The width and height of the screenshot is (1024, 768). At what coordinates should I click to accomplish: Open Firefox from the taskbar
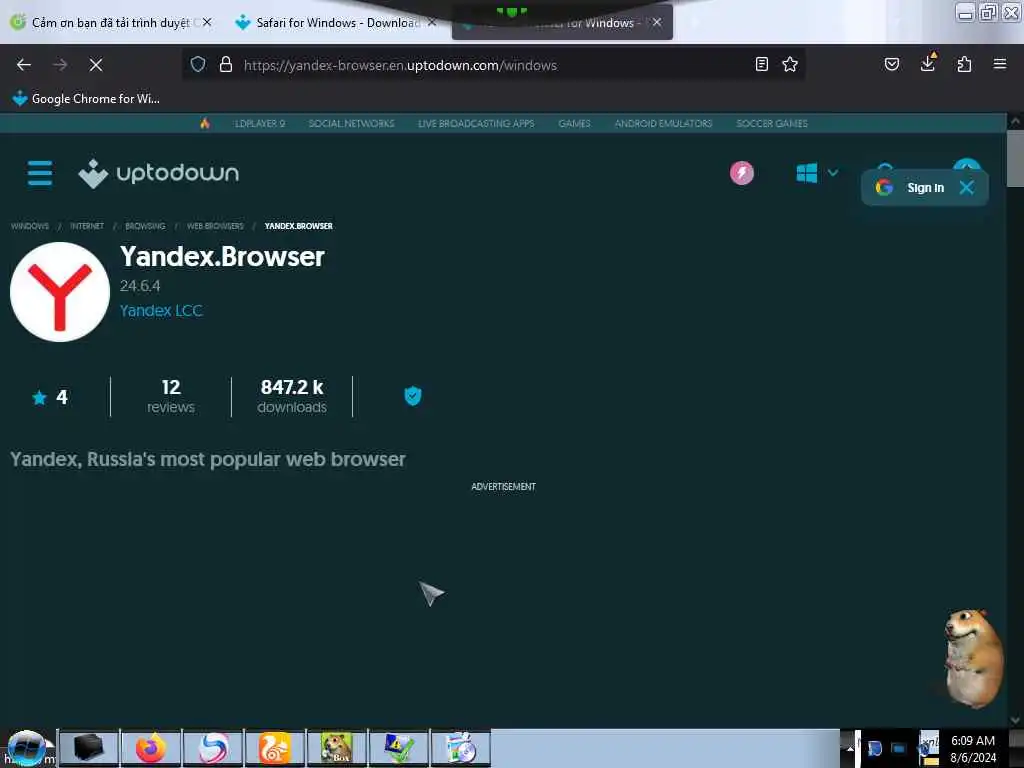(151, 748)
